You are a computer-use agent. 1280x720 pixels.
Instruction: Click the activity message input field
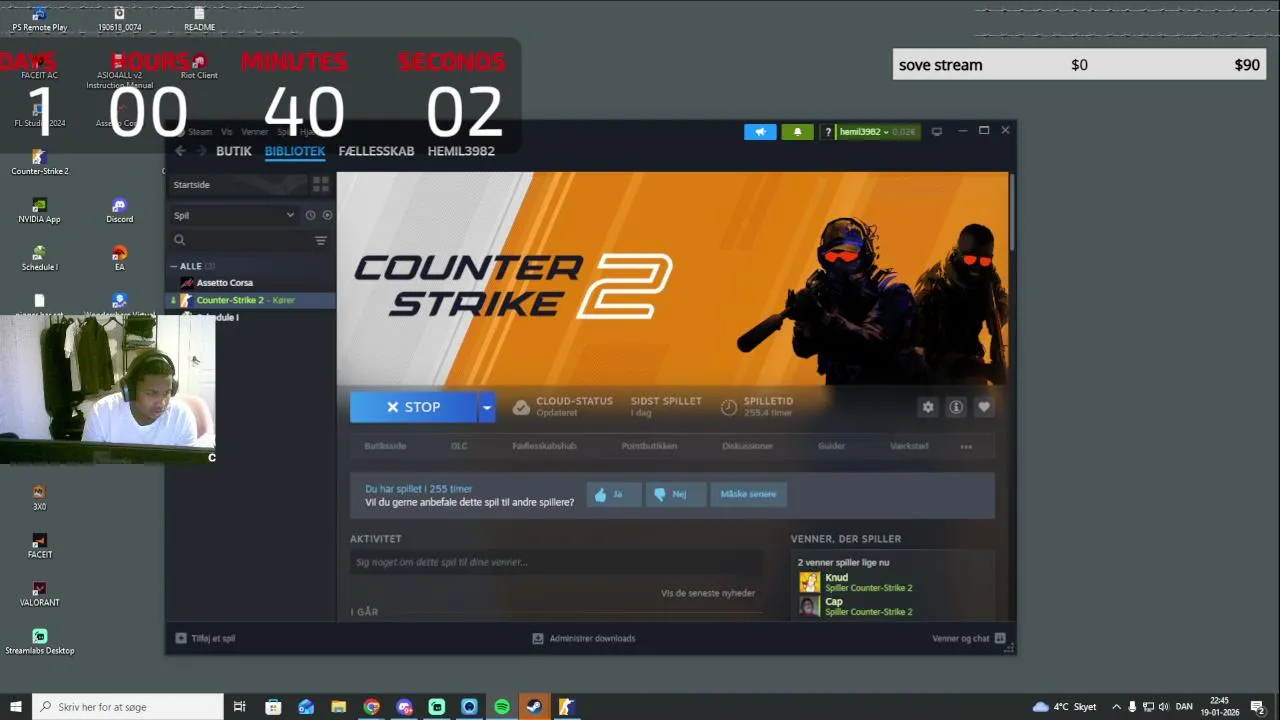click(556, 562)
